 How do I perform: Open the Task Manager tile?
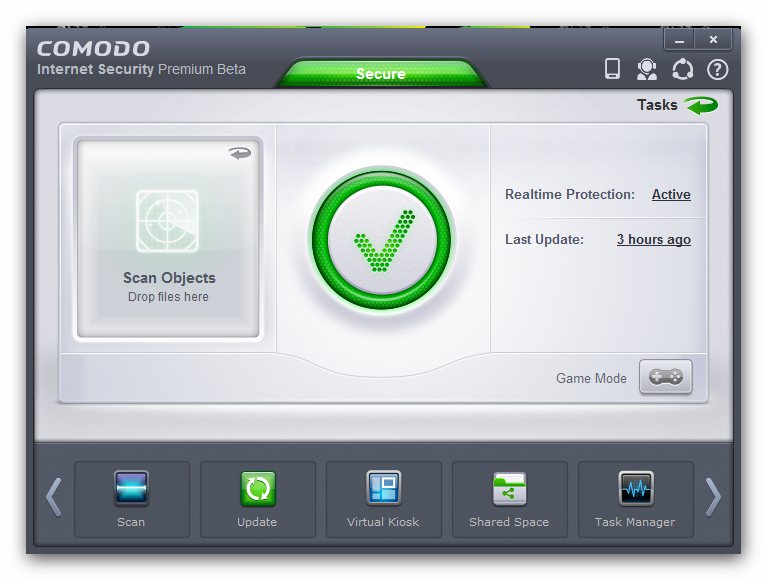[635, 499]
